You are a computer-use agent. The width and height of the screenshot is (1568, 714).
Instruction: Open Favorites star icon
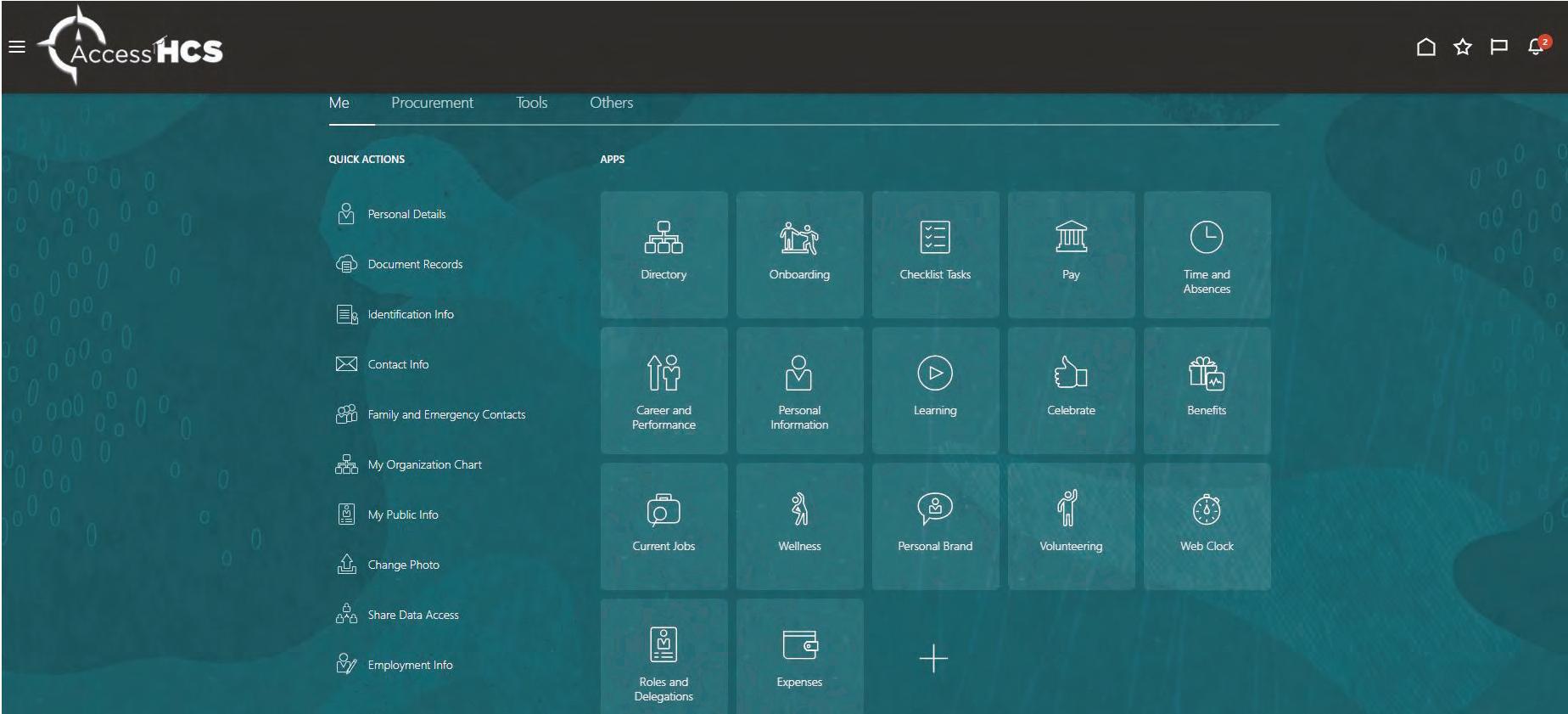[1463, 47]
